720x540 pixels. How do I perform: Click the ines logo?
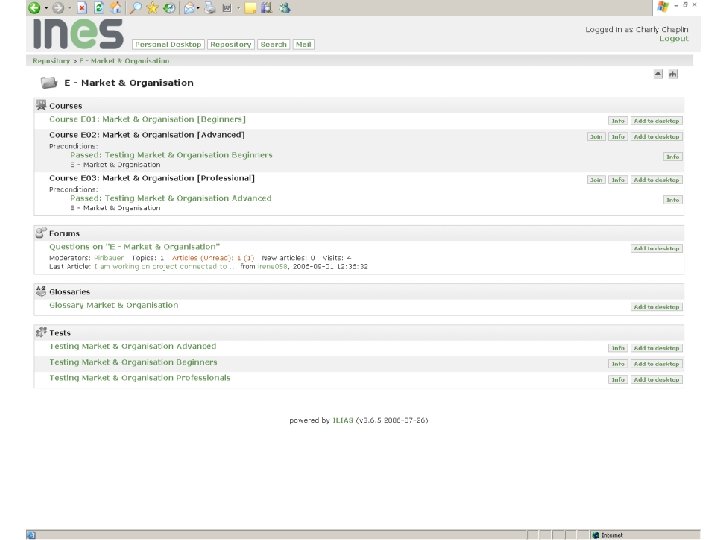click(x=79, y=34)
